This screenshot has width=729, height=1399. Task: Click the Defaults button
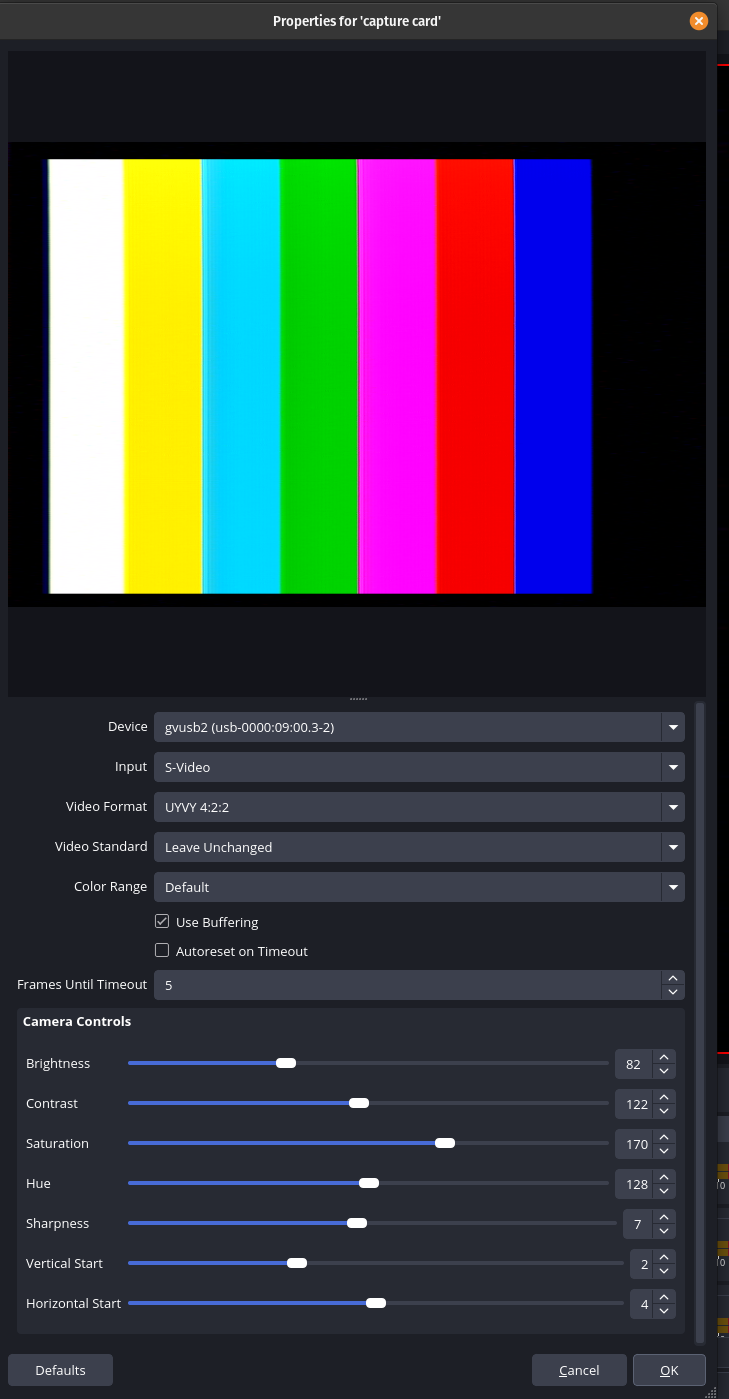click(60, 1370)
